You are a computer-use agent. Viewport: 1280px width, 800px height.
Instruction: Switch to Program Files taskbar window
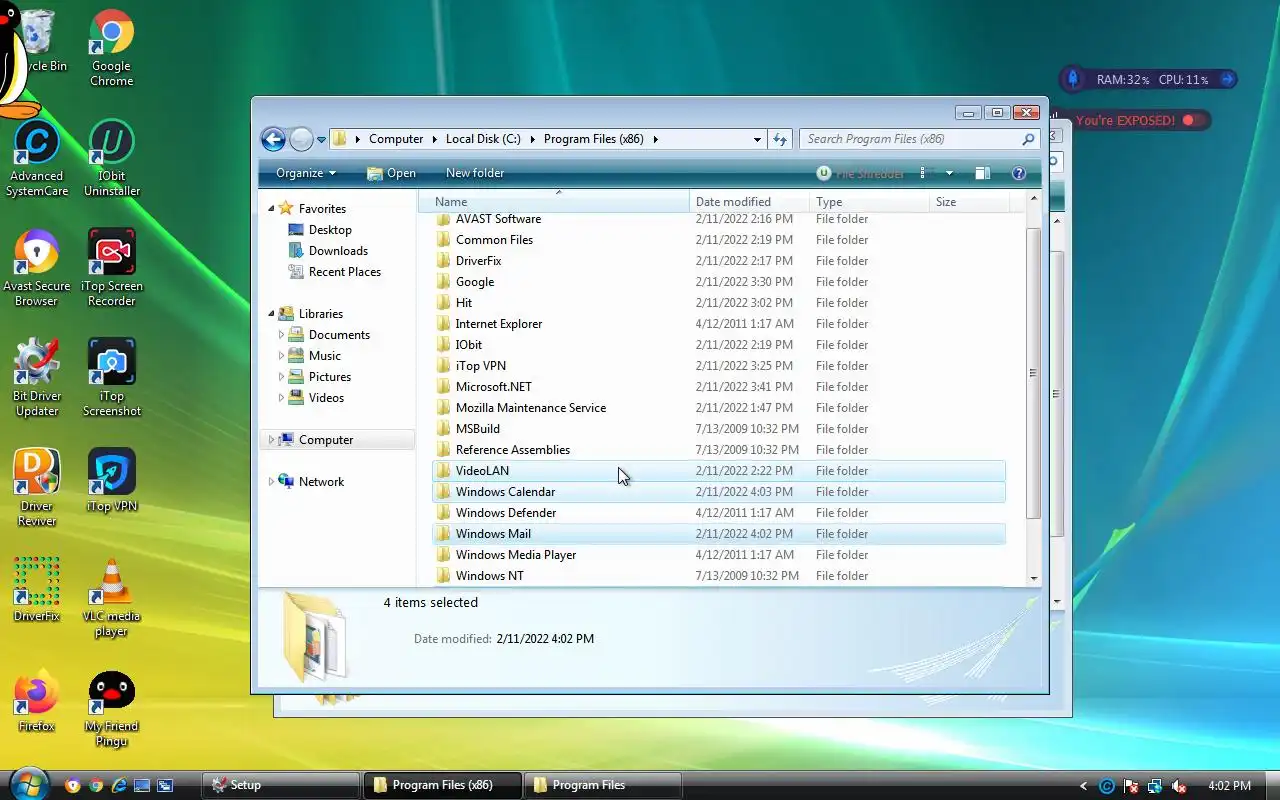click(603, 785)
